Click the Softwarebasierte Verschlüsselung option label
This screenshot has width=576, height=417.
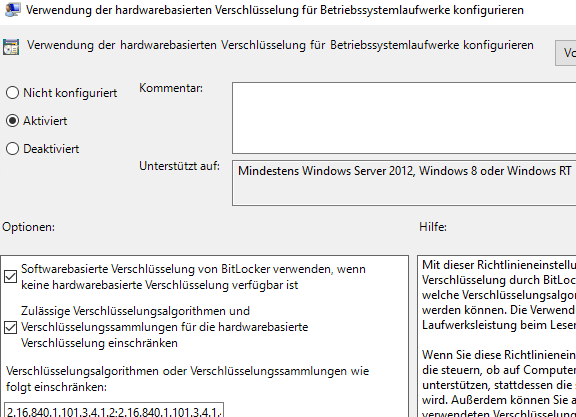tap(193, 277)
